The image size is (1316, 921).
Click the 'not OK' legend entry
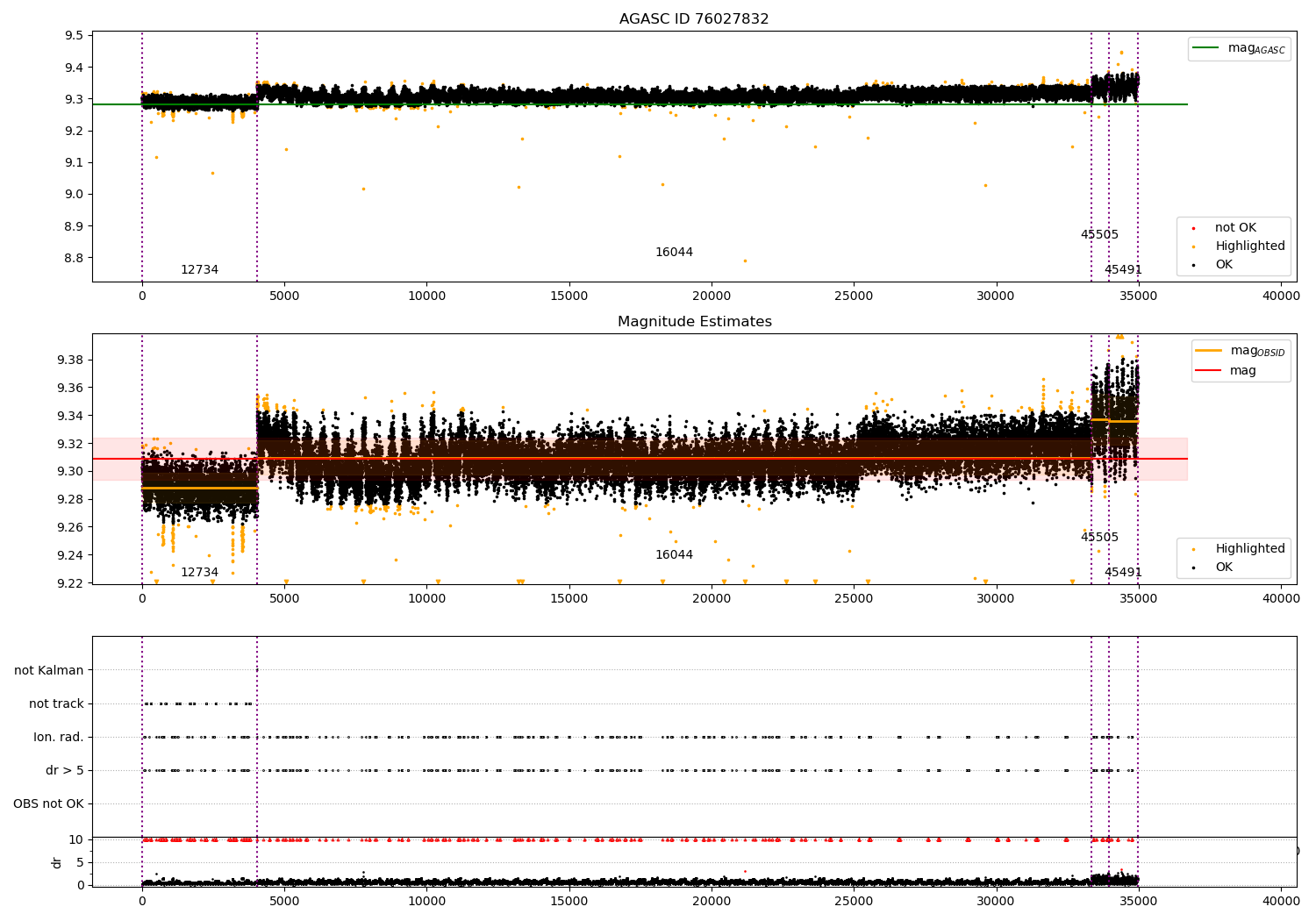click(x=1235, y=228)
